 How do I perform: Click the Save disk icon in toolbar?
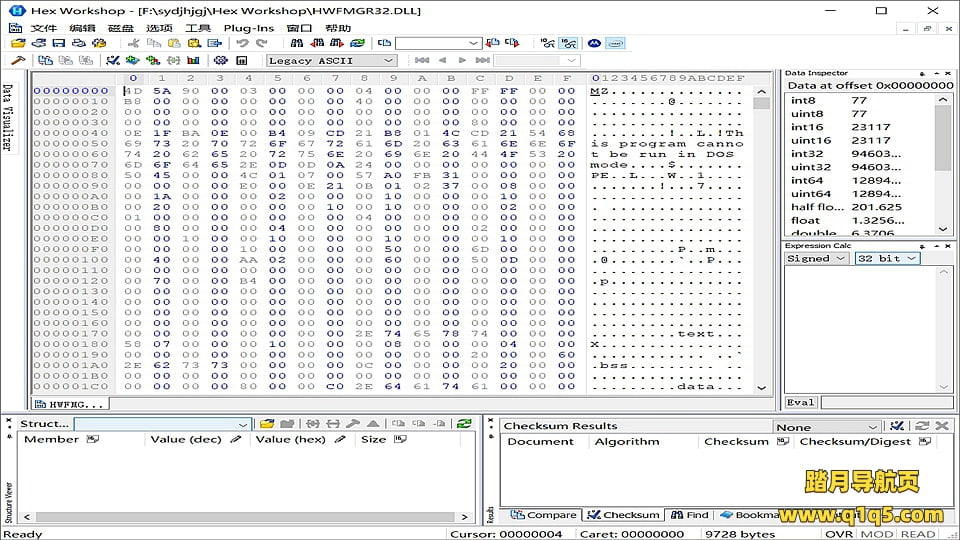(58, 44)
